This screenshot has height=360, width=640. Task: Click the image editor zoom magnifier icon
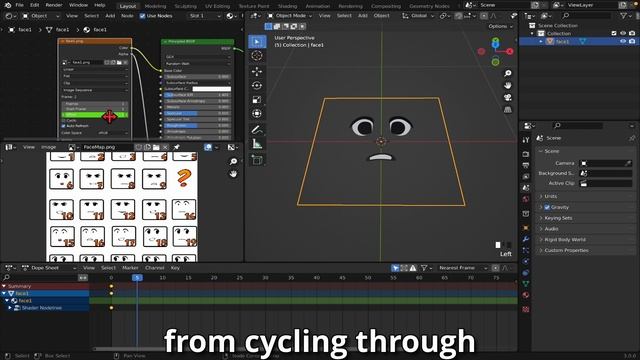233,162
